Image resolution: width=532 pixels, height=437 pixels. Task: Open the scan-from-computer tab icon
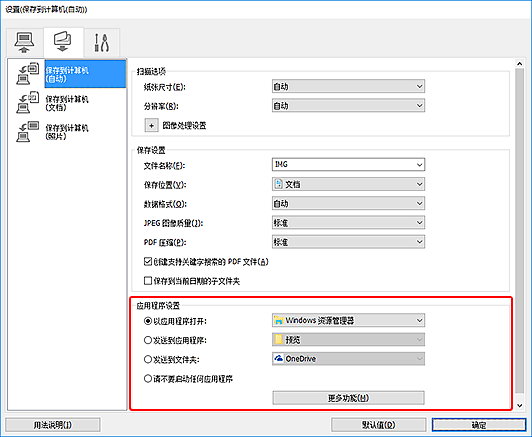(24, 42)
